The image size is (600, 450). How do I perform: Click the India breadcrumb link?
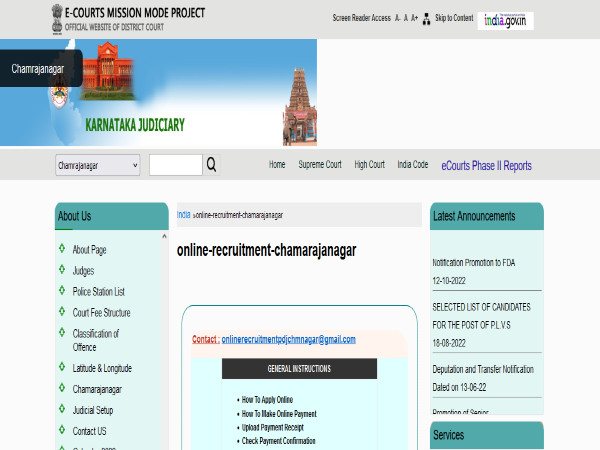tap(184, 215)
